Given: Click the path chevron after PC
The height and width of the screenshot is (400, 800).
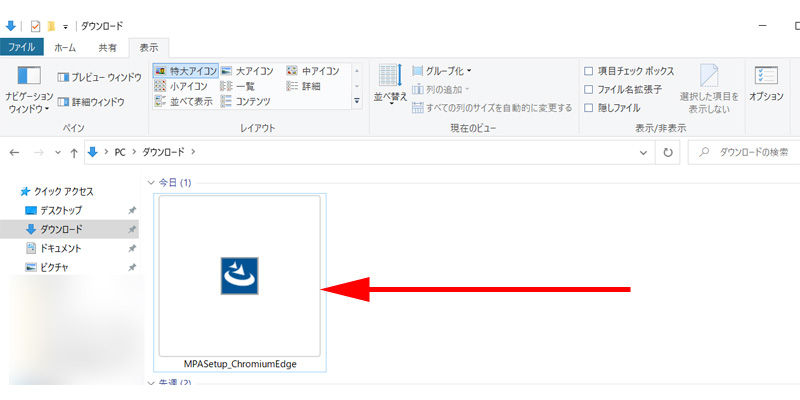Looking at the screenshot, I should (x=134, y=152).
